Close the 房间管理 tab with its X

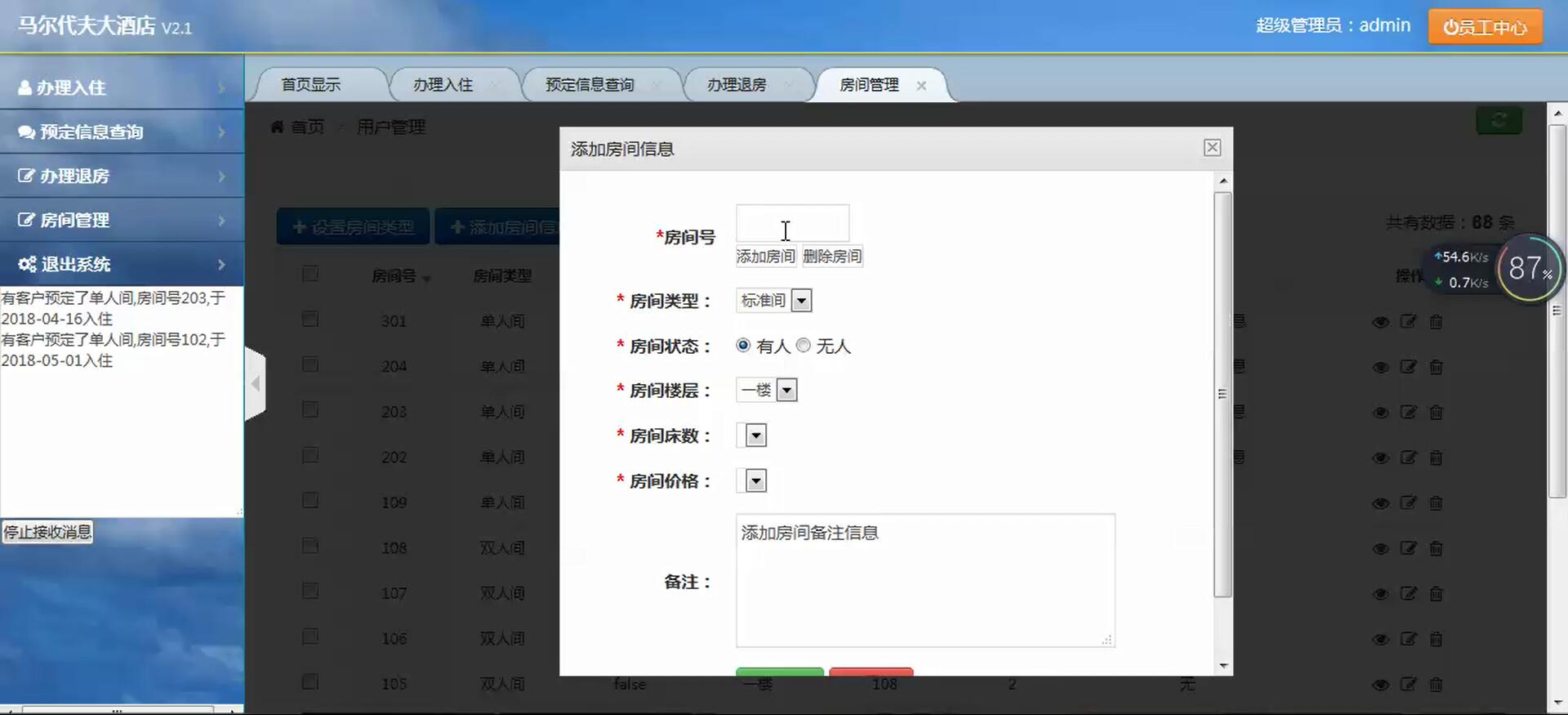(921, 86)
